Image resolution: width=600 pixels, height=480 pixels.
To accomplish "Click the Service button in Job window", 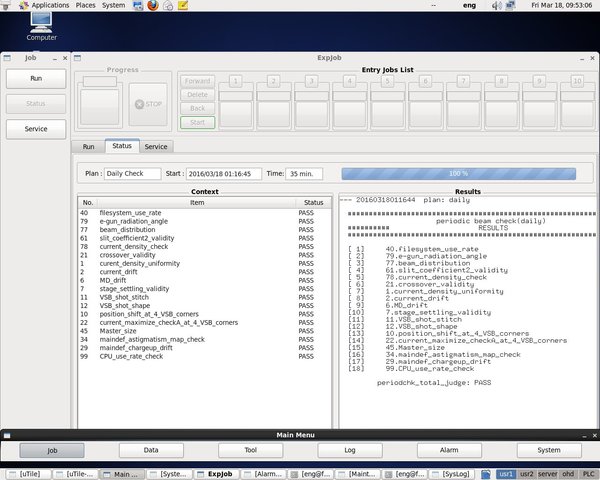I will coord(36,129).
